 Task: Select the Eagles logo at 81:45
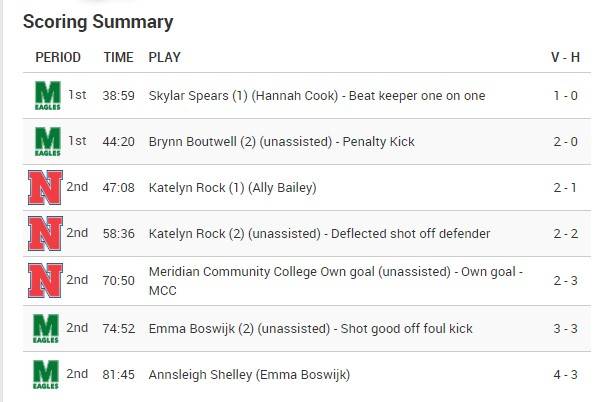[x=46, y=375]
